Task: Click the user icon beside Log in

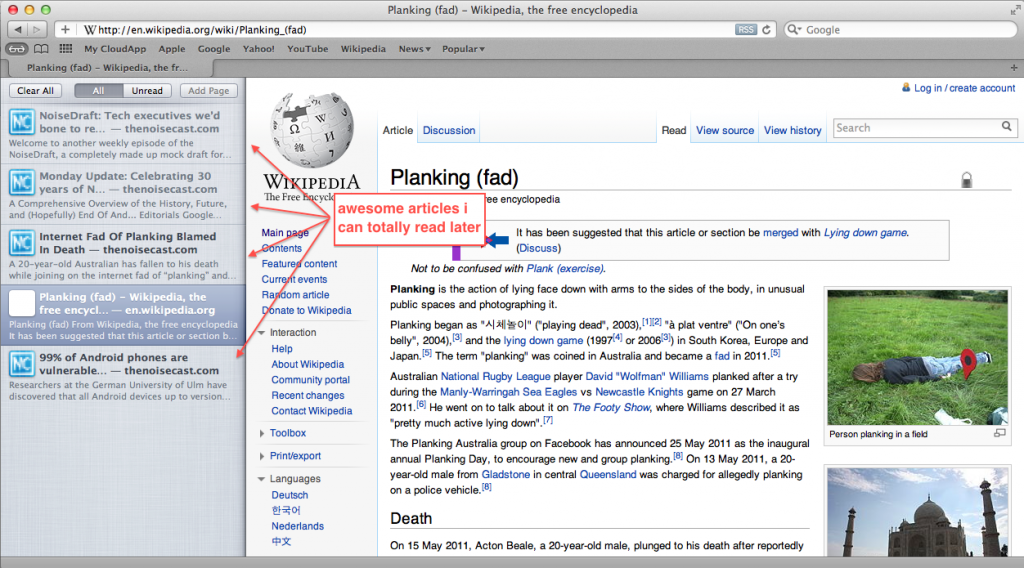Action: click(906, 87)
